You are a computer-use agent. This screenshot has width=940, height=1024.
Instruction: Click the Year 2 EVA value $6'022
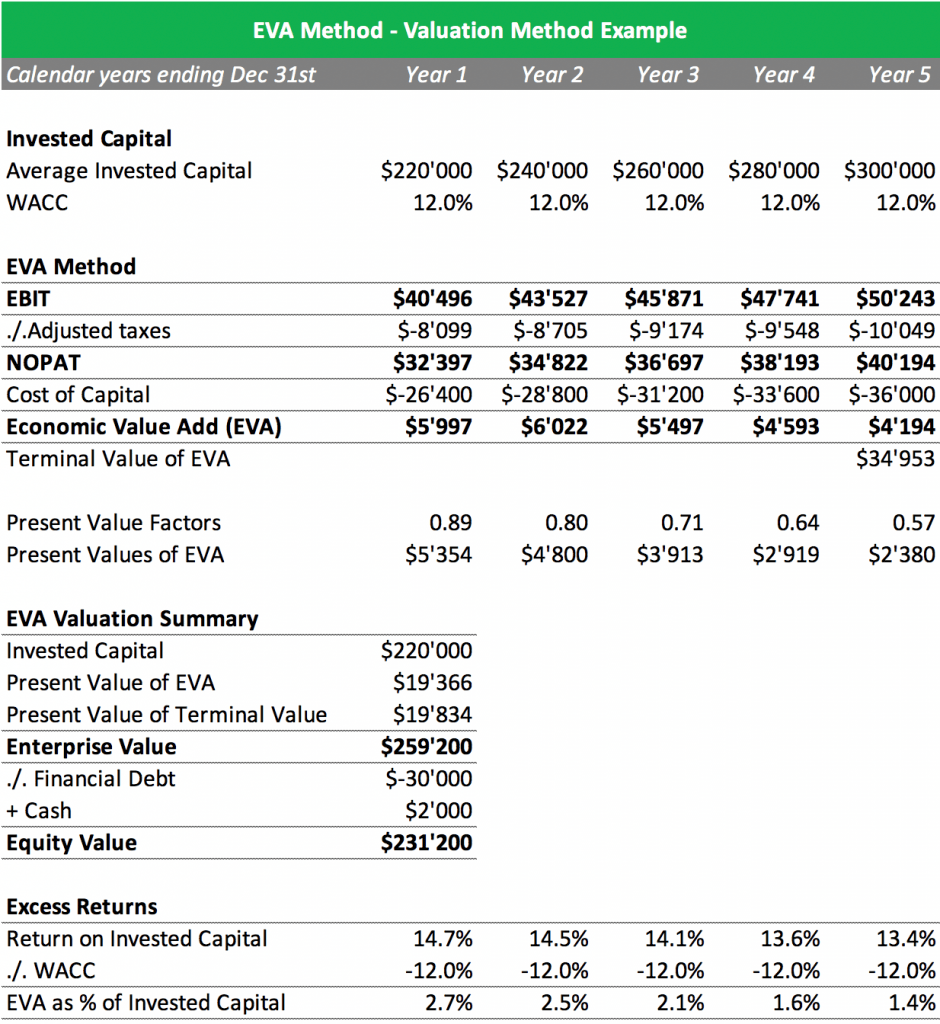554,426
